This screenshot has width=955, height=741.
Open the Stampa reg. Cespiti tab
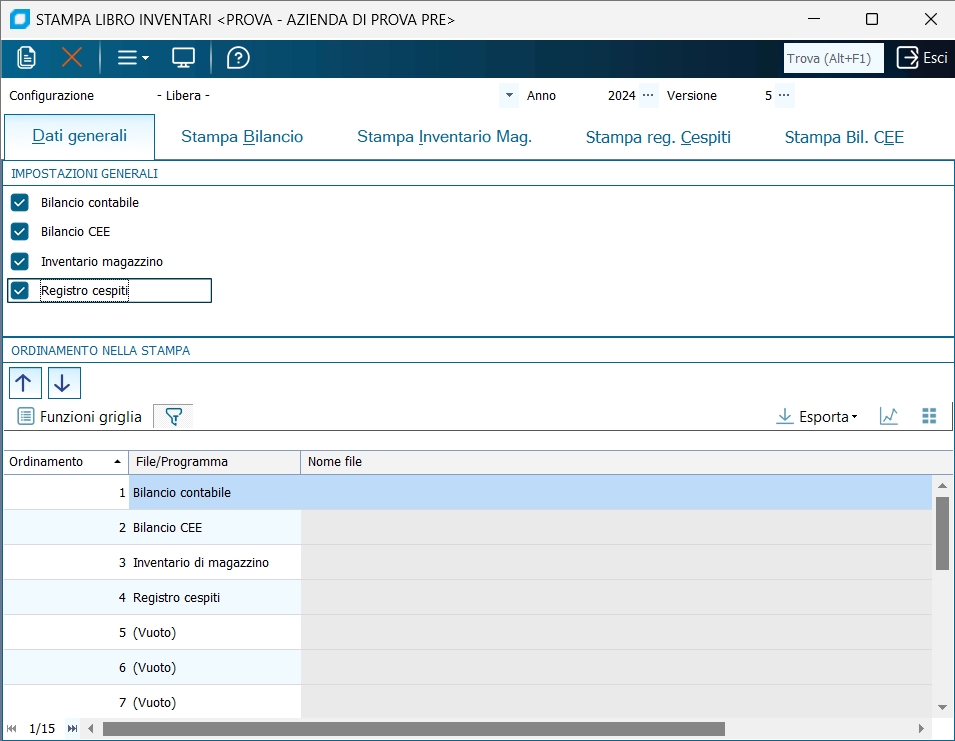(658, 138)
